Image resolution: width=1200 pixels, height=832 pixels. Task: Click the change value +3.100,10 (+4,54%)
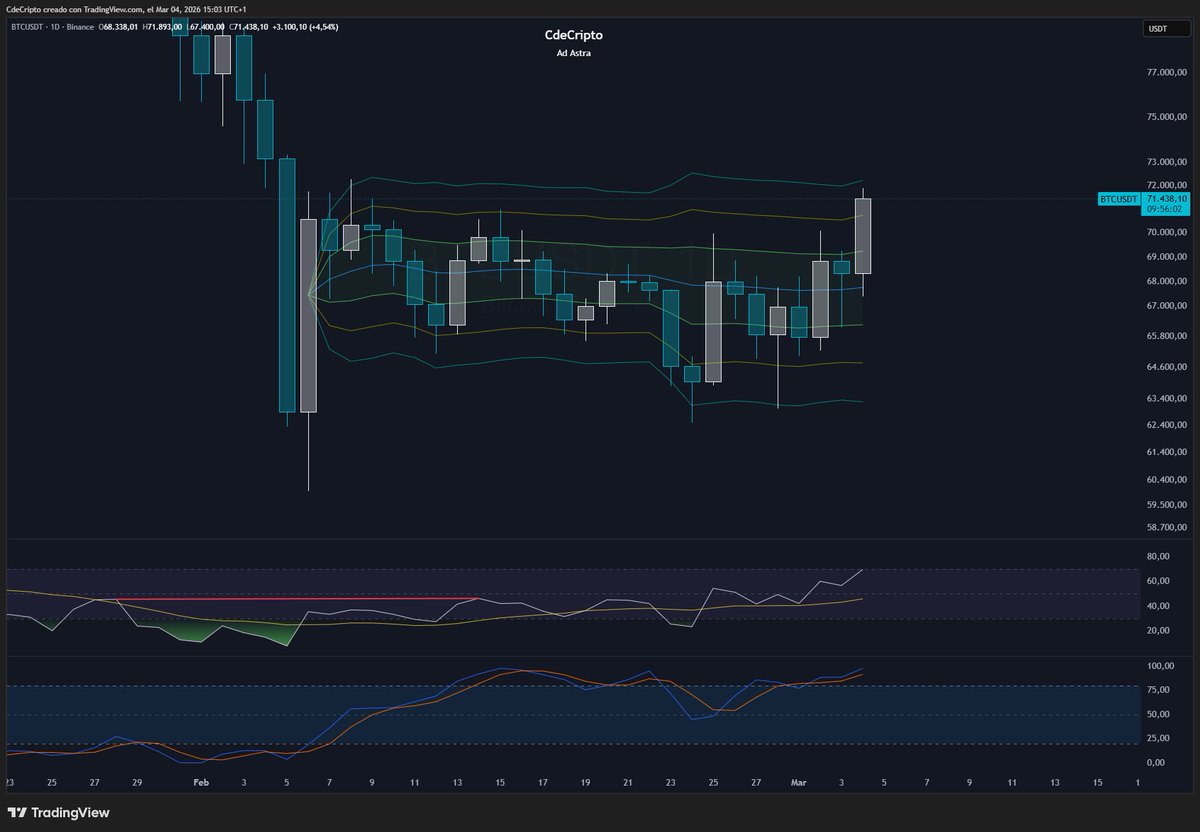click(305, 27)
